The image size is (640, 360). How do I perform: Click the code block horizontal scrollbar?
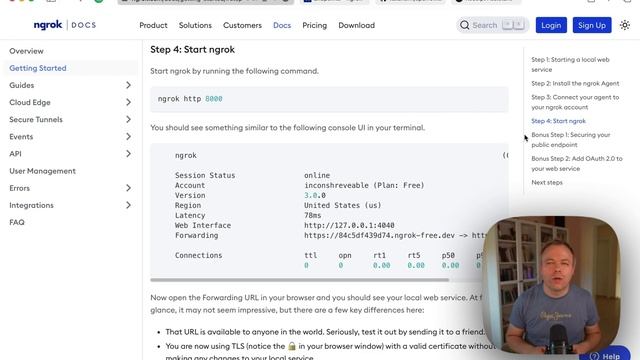(x=300, y=280)
